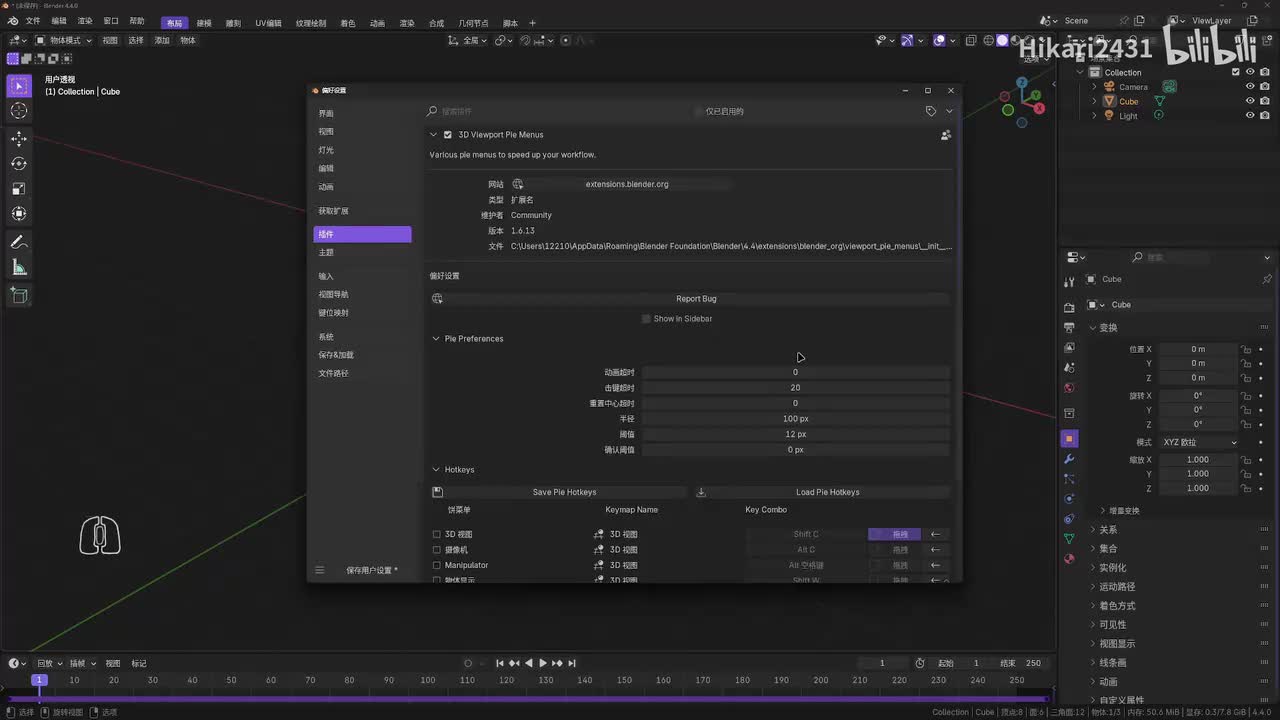Open the extensions.blender.org website link
Viewport: 1280px width, 720px height.
(627, 184)
